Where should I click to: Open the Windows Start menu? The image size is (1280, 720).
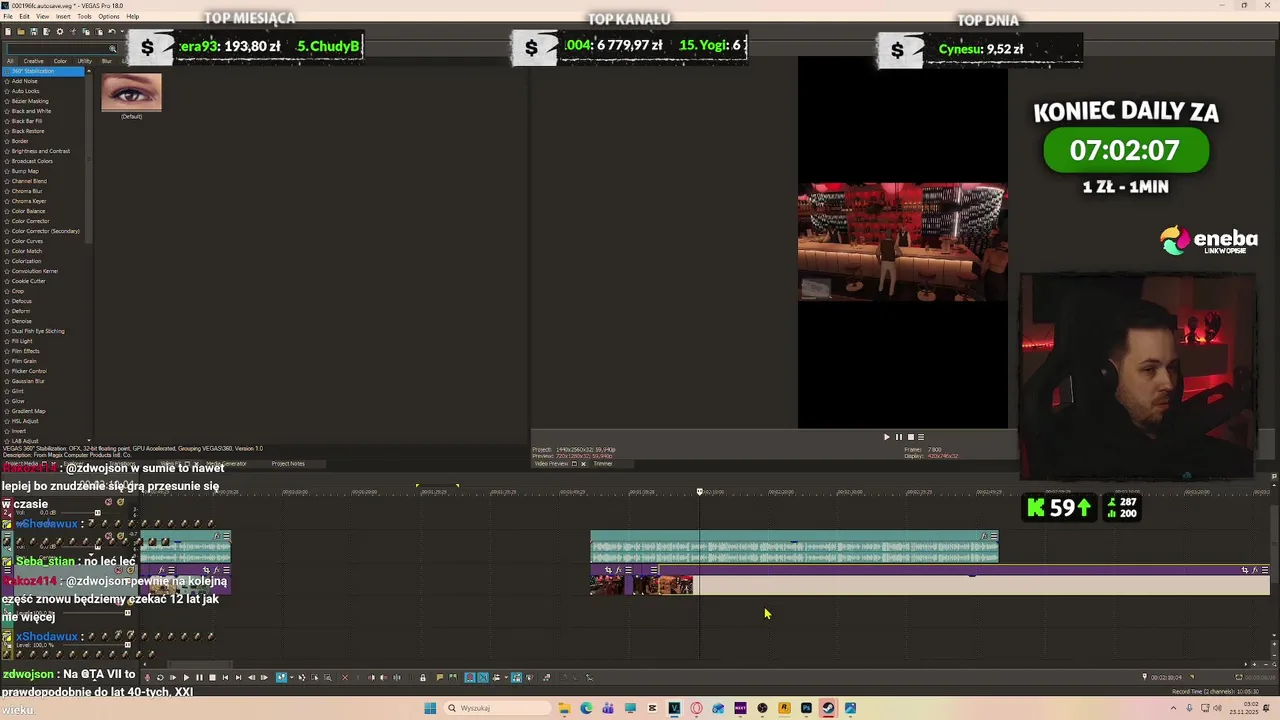click(x=430, y=708)
